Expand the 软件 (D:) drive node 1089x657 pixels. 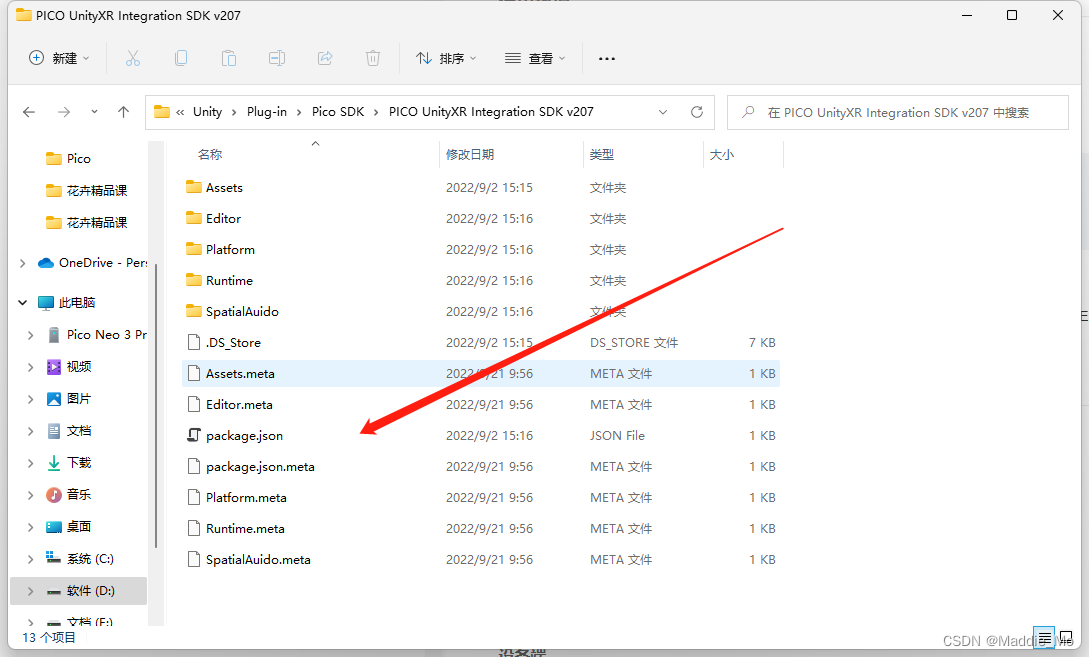[31, 590]
